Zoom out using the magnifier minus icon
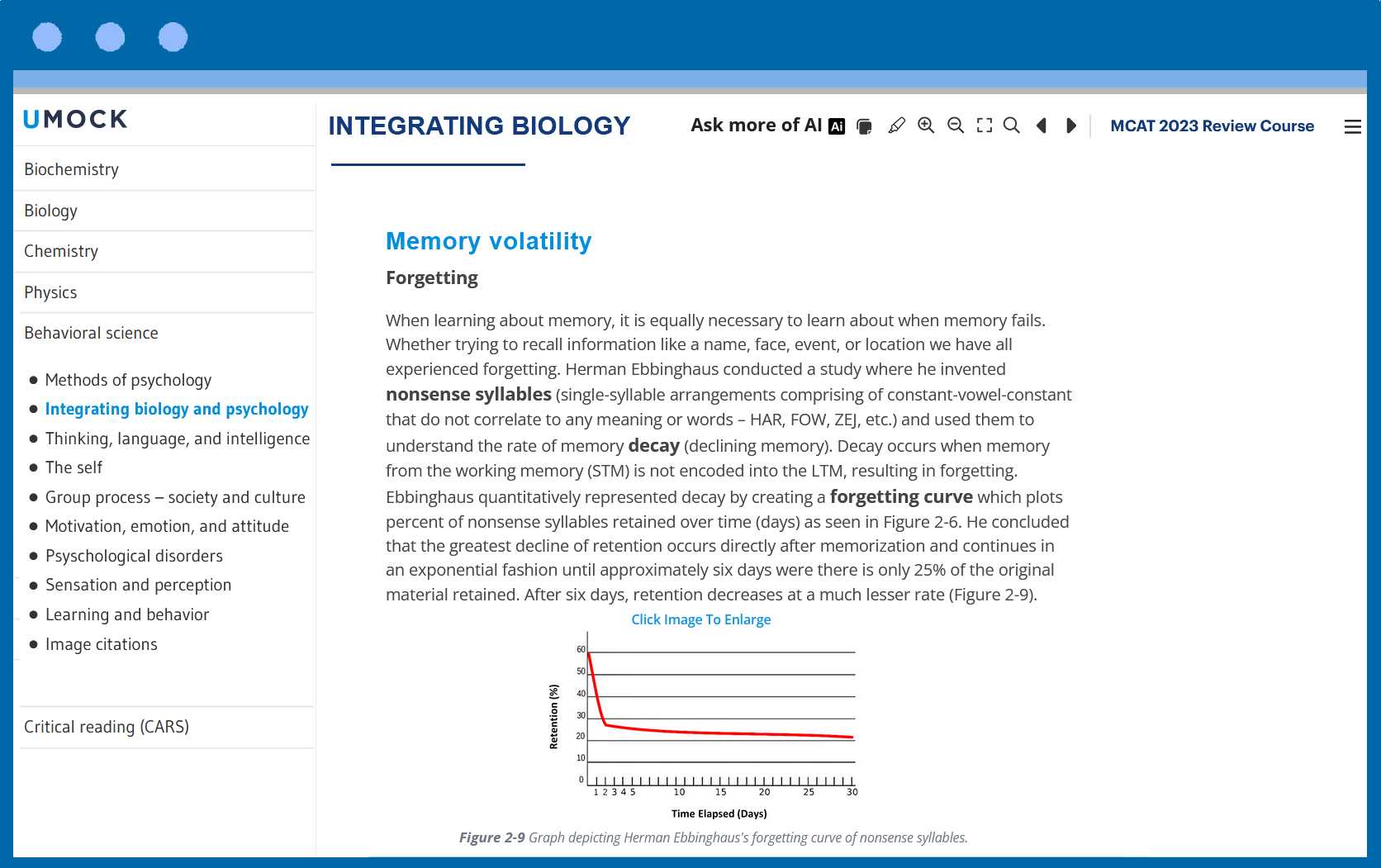The height and width of the screenshot is (868, 1381). [956, 126]
